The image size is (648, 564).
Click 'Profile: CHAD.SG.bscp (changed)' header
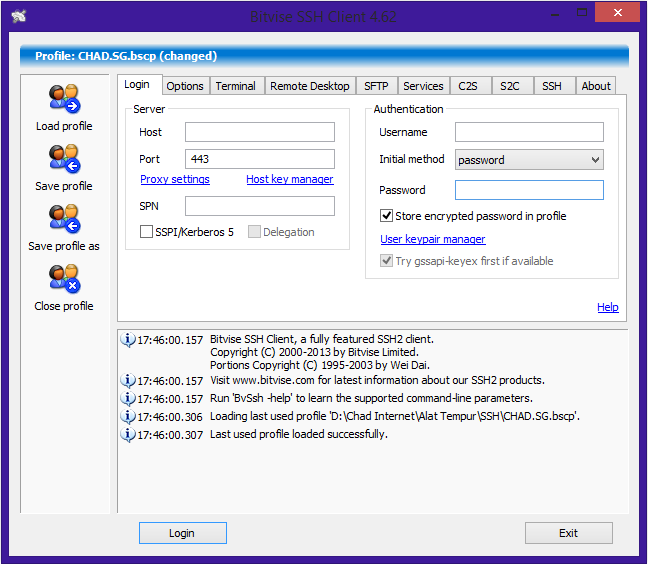click(x=126, y=56)
